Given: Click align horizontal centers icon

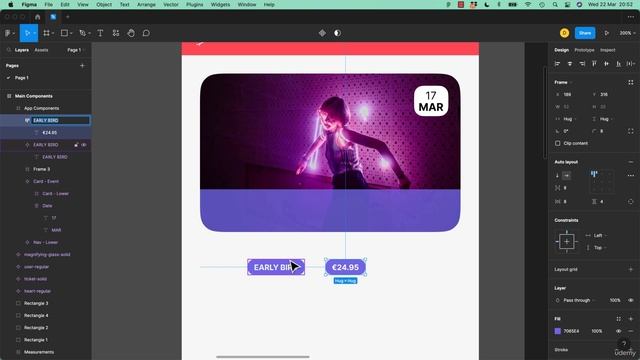Looking at the screenshot, I should (570, 64).
